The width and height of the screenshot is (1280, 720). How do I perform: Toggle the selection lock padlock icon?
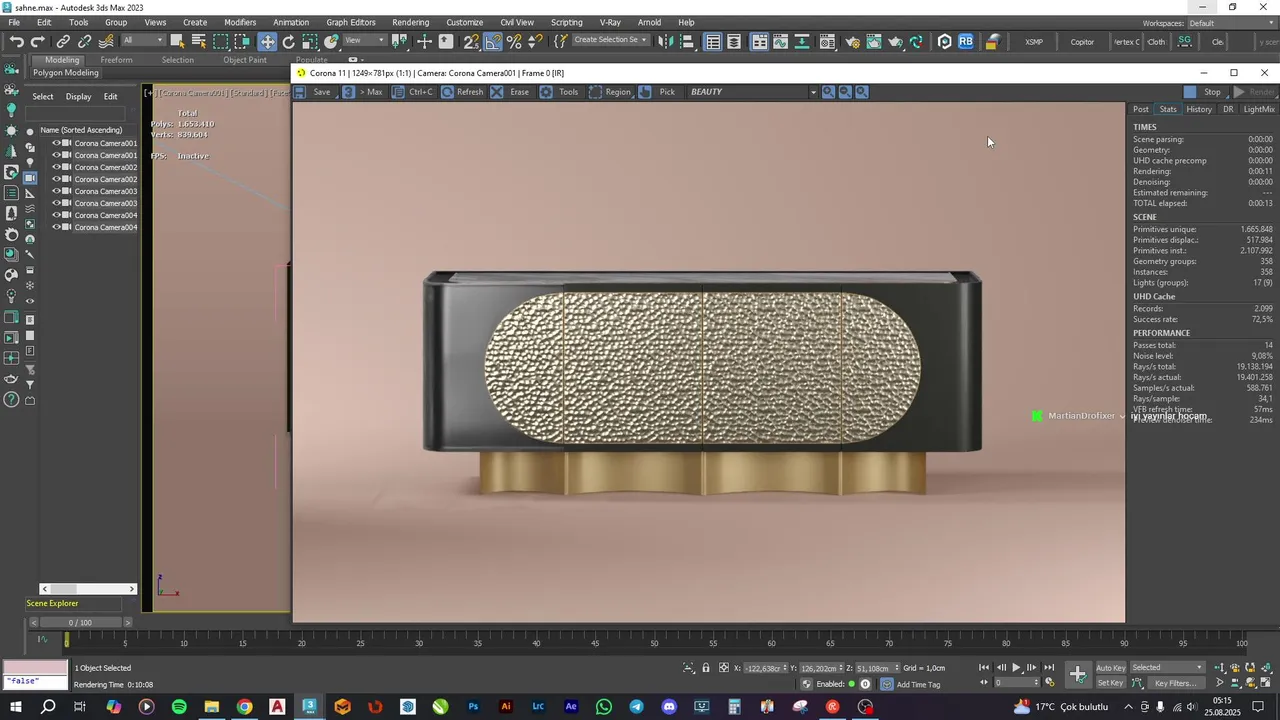point(706,668)
